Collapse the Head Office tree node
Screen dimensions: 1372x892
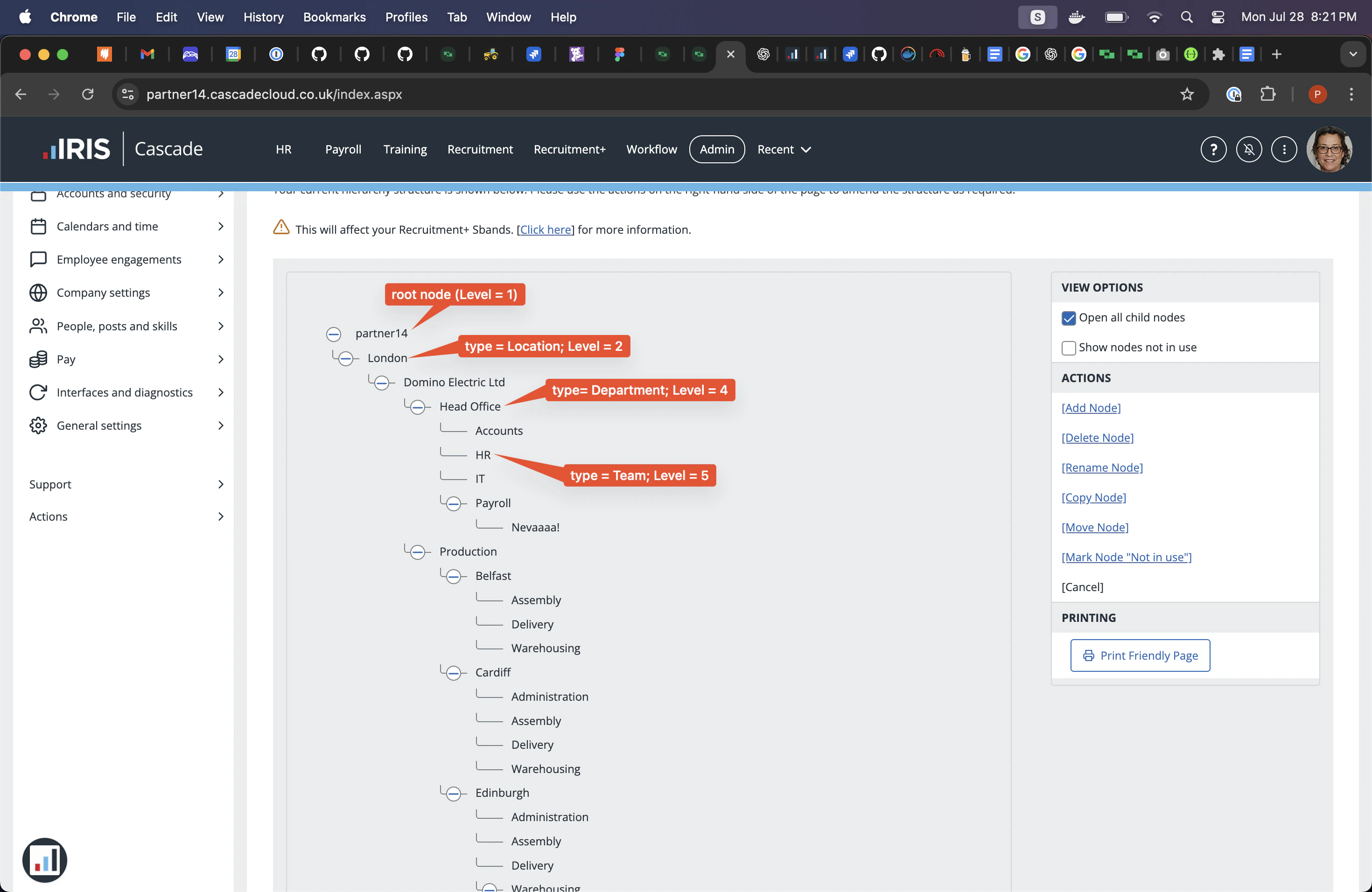(418, 407)
